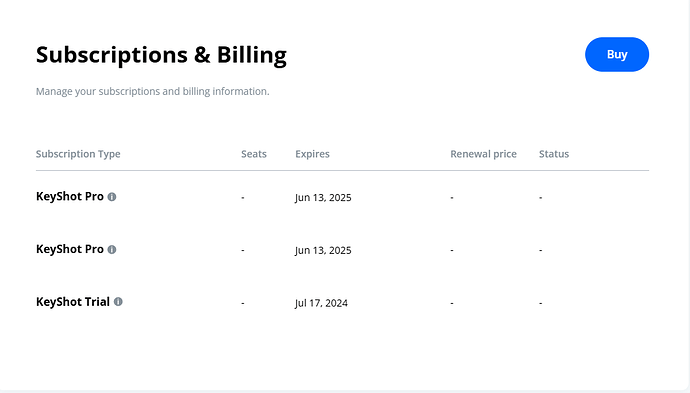
Task: Select the Status dash for KeyShot Trial
Action: coord(541,303)
